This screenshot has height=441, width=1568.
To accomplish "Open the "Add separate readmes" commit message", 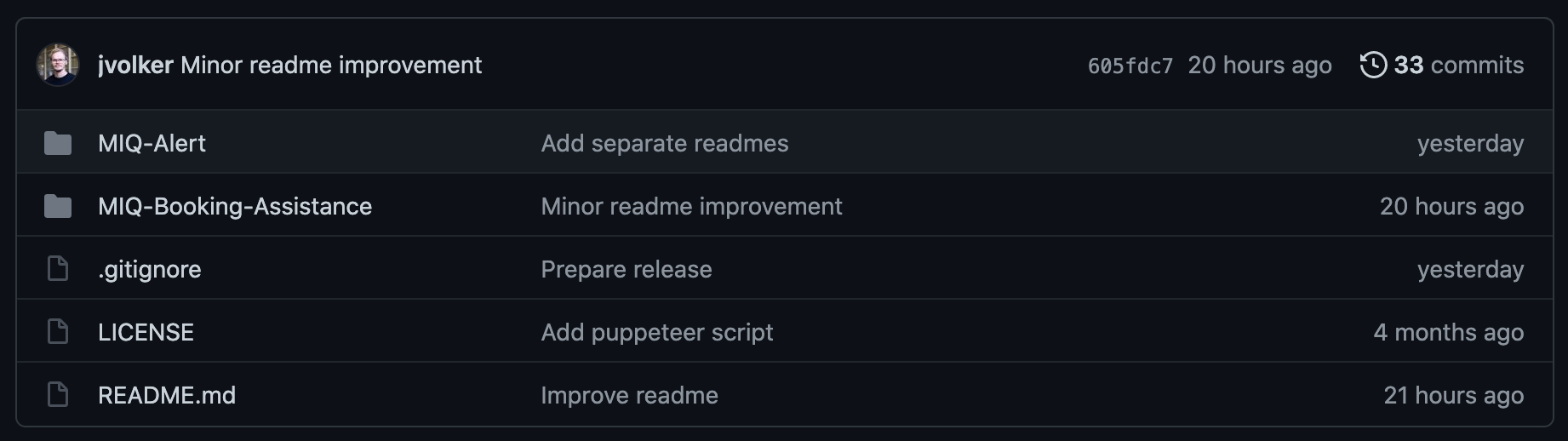I will click(x=665, y=143).
